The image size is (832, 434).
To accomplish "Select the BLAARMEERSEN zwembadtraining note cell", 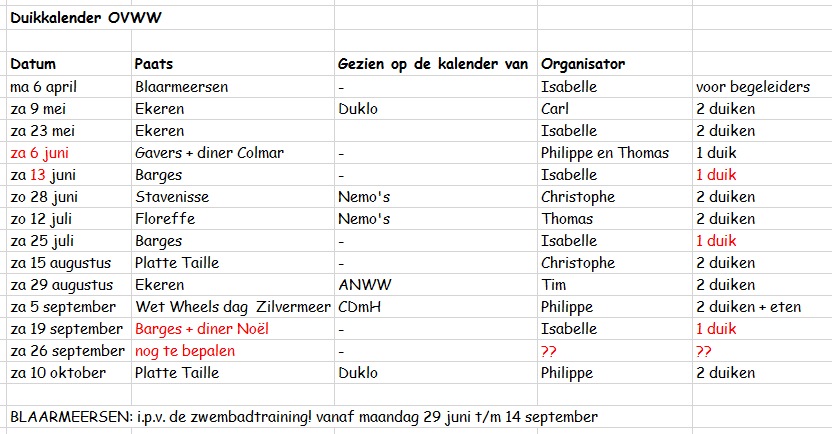I will point(349,416).
